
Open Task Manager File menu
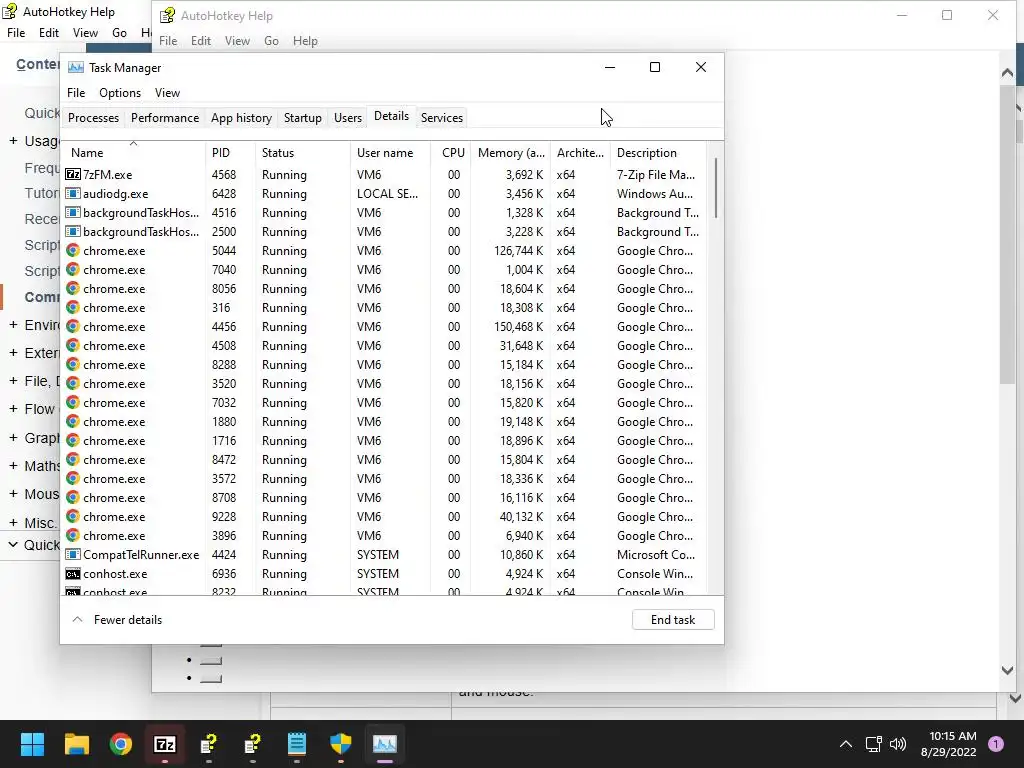[x=76, y=93]
